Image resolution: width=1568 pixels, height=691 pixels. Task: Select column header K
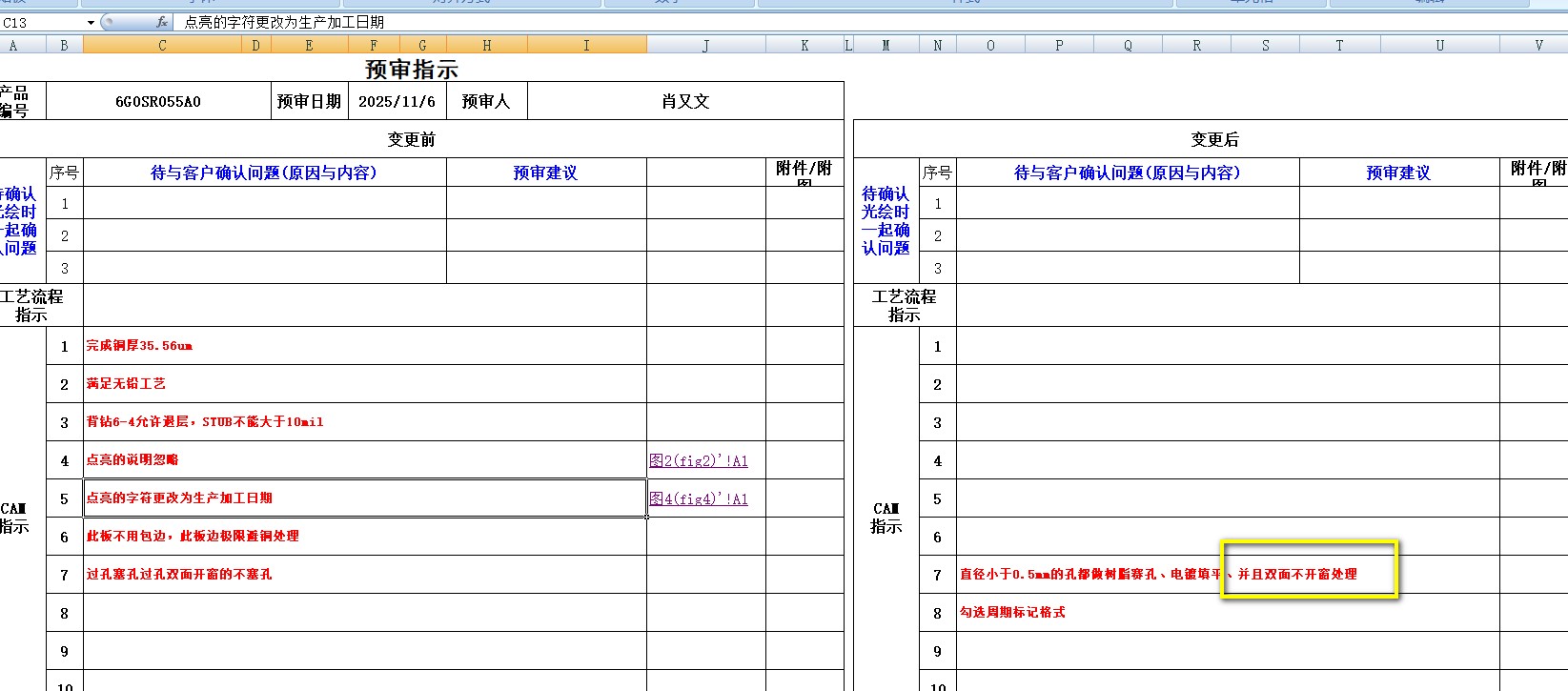[804, 45]
